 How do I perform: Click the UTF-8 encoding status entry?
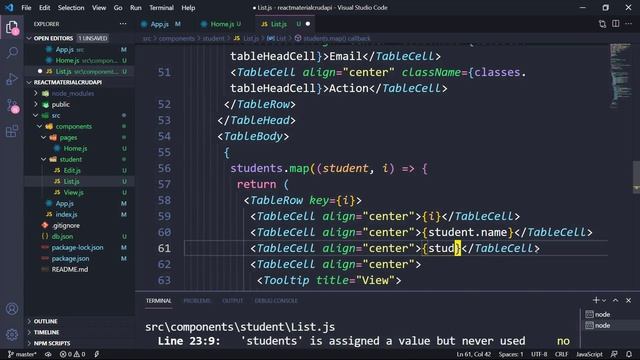539,354
